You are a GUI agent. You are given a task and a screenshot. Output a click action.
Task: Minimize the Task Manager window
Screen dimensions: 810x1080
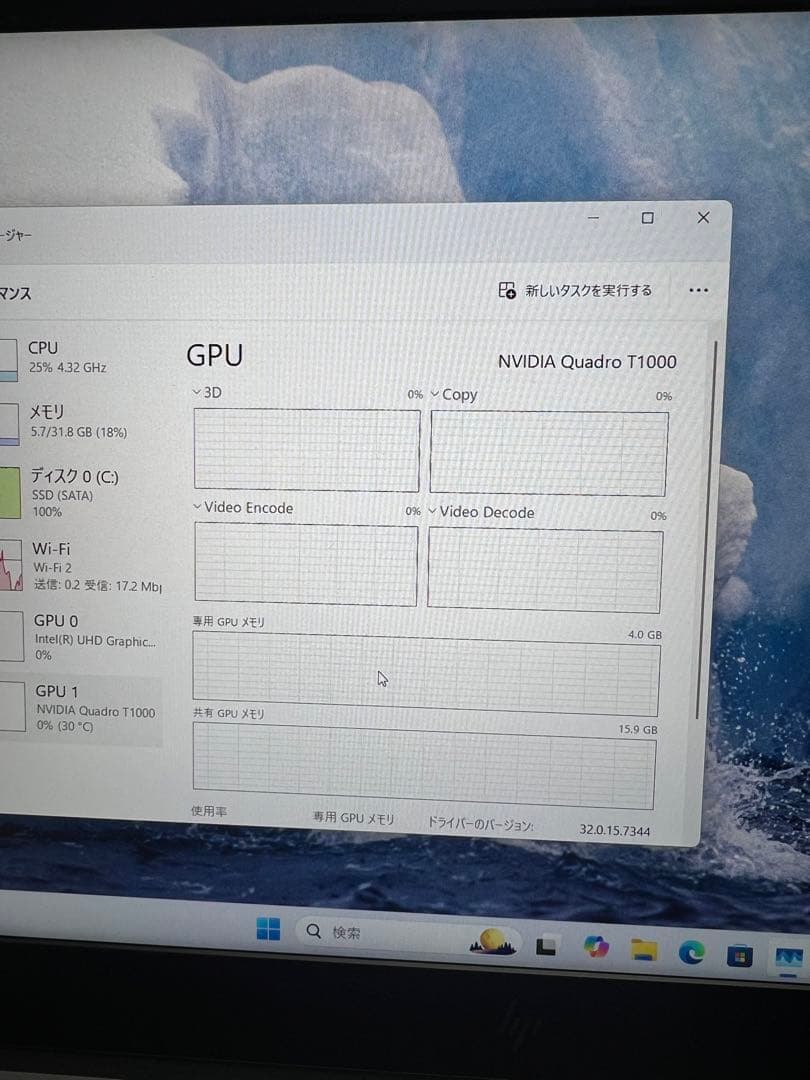click(x=593, y=218)
